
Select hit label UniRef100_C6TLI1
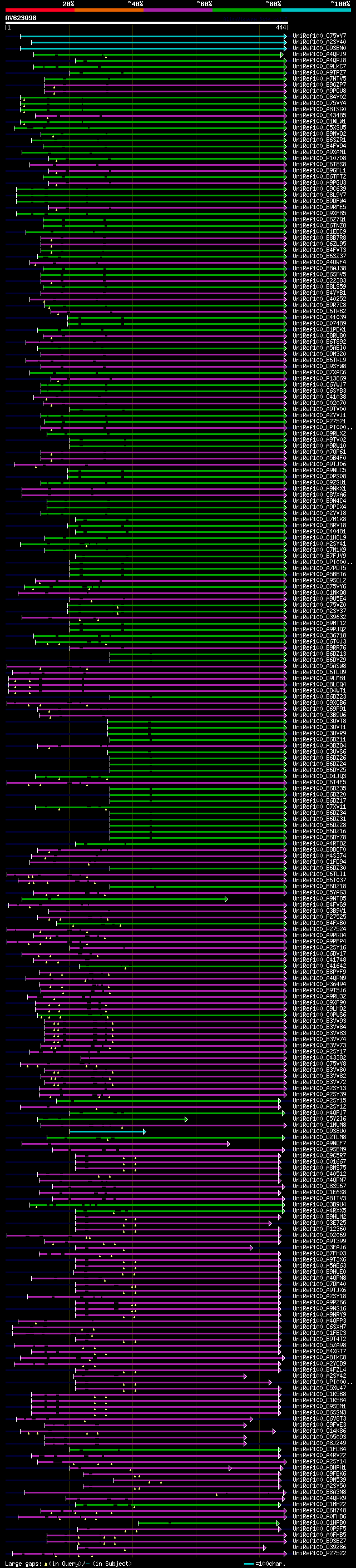coord(319,874)
